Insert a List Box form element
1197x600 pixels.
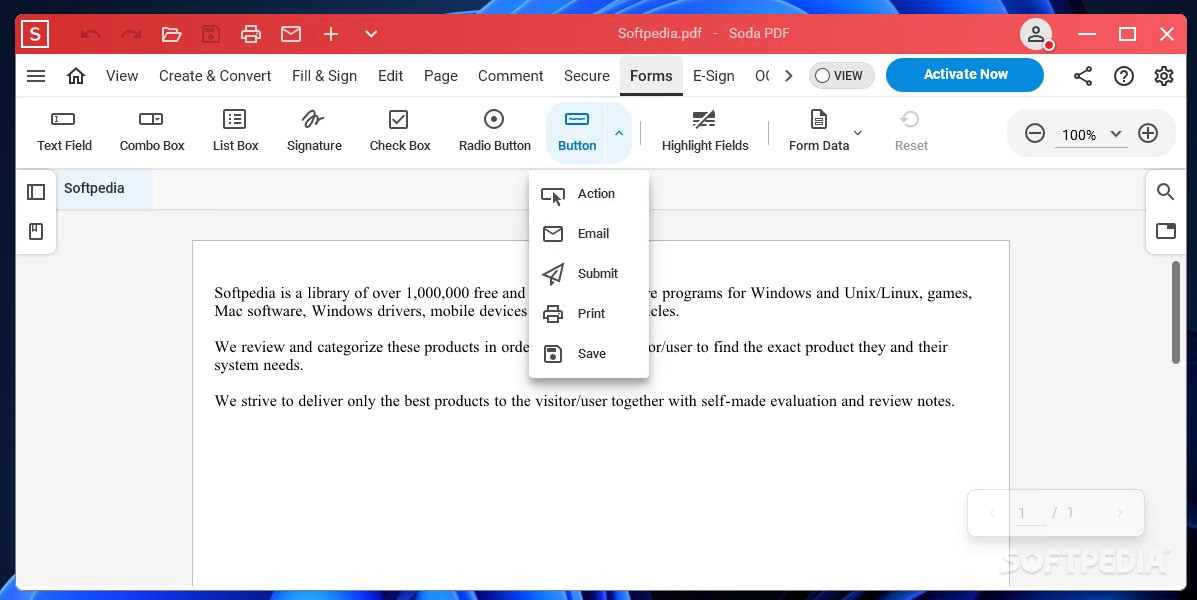(x=235, y=132)
